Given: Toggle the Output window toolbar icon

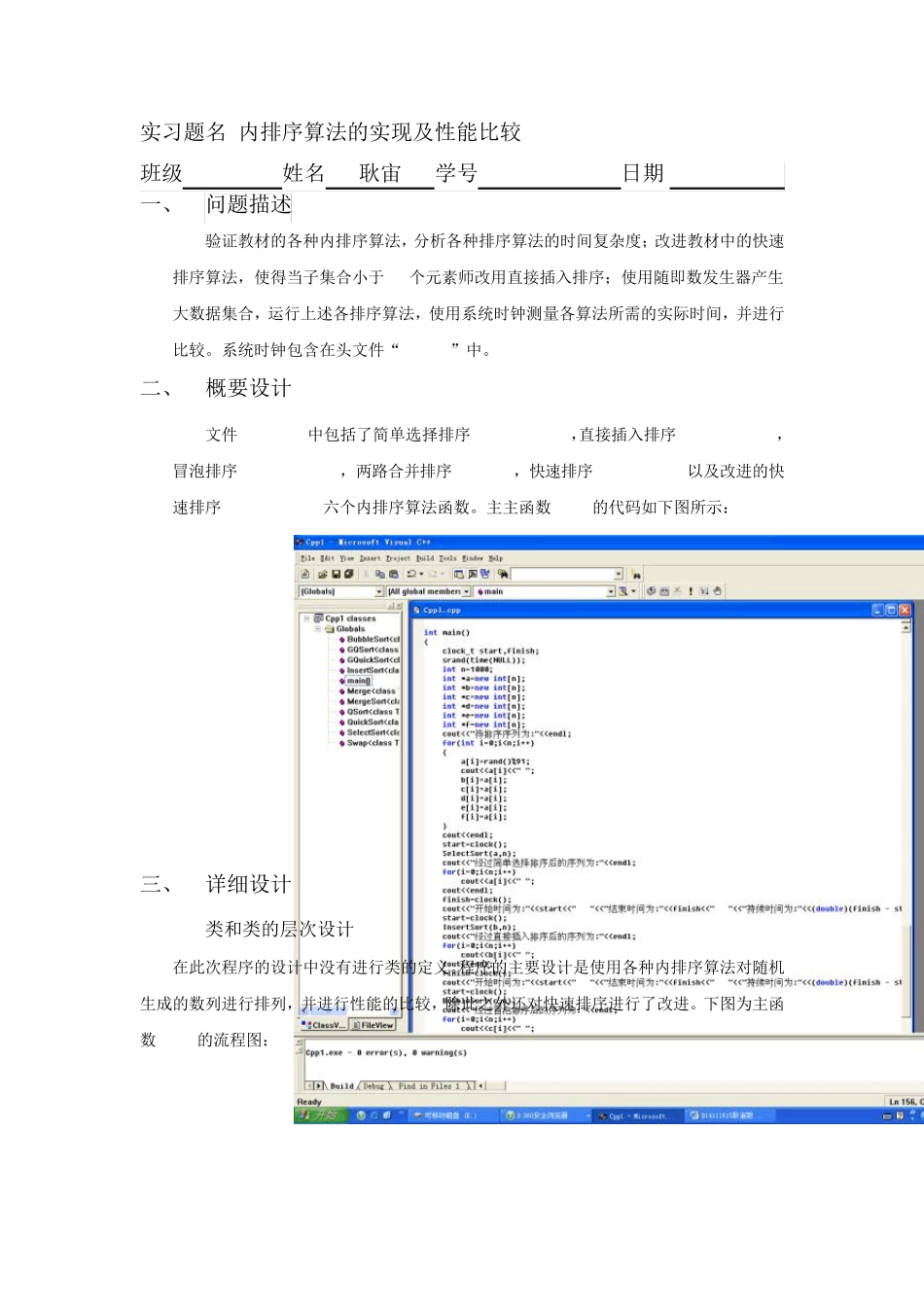Looking at the screenshot, I should (472, 574).
